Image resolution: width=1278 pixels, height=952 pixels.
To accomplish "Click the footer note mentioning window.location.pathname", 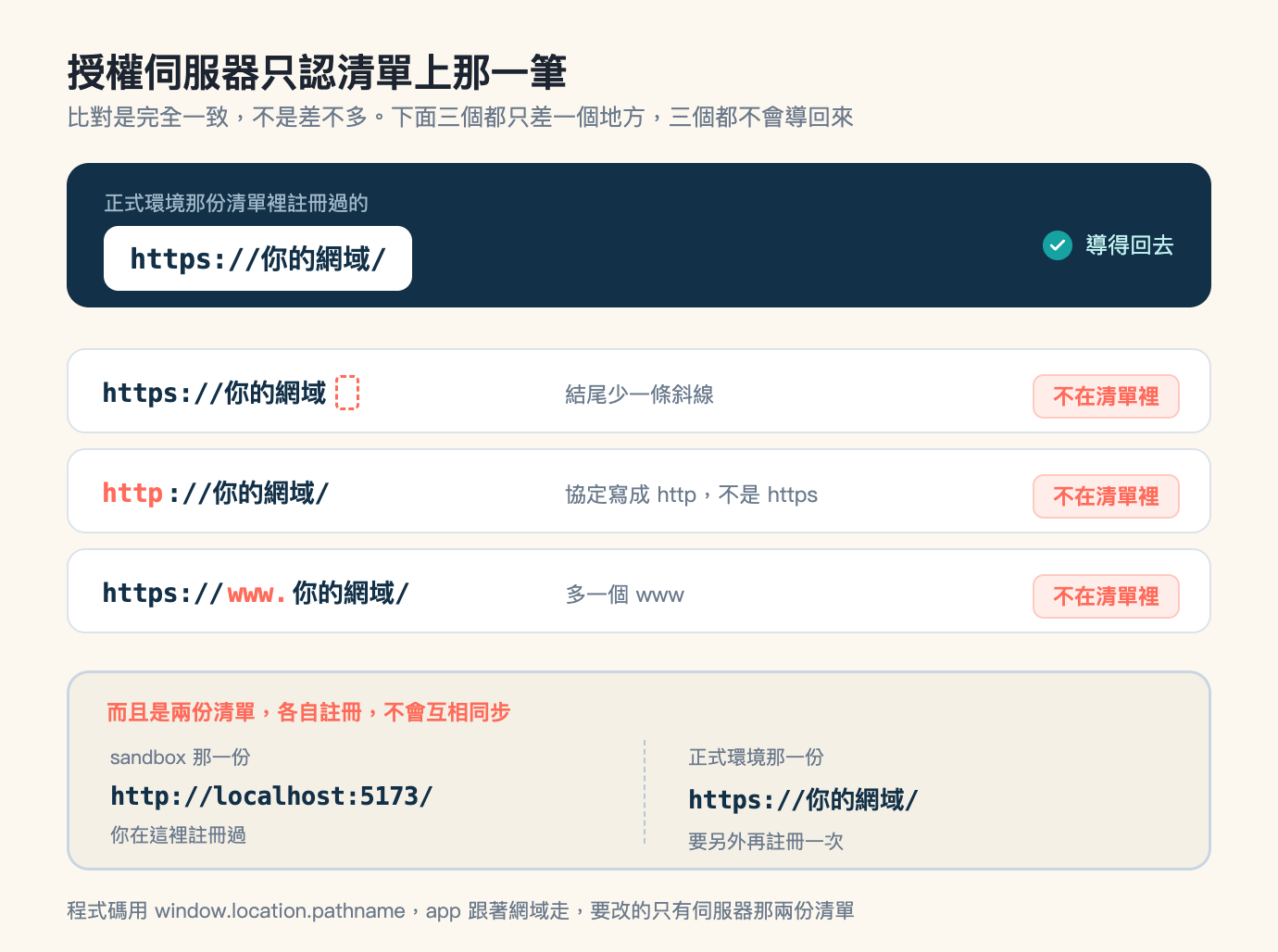I will coord(460,911).
